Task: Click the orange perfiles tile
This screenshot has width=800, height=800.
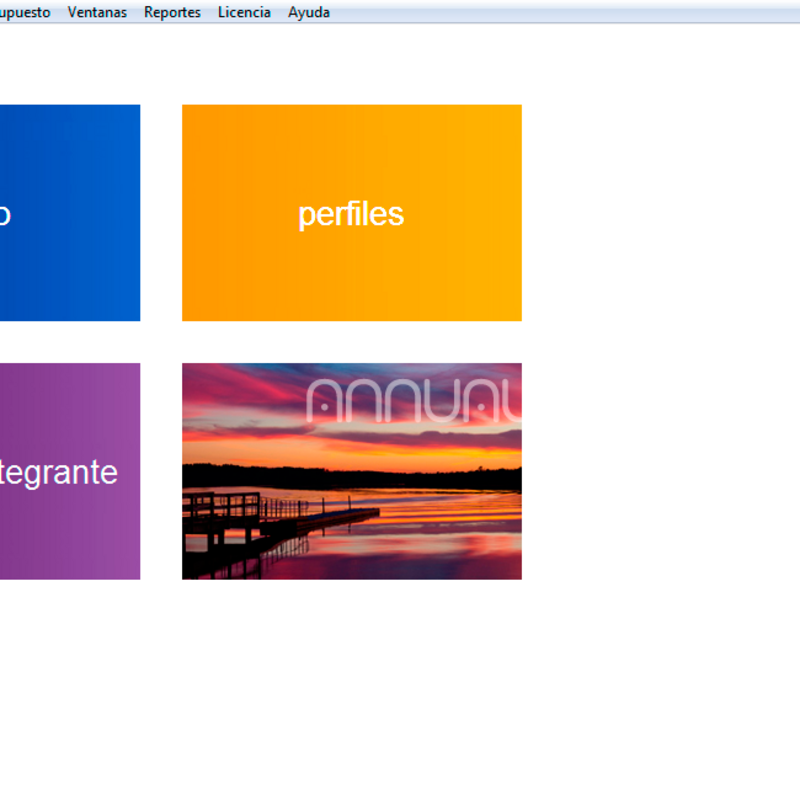Action: pyautogui.click(x=352, y=213)
